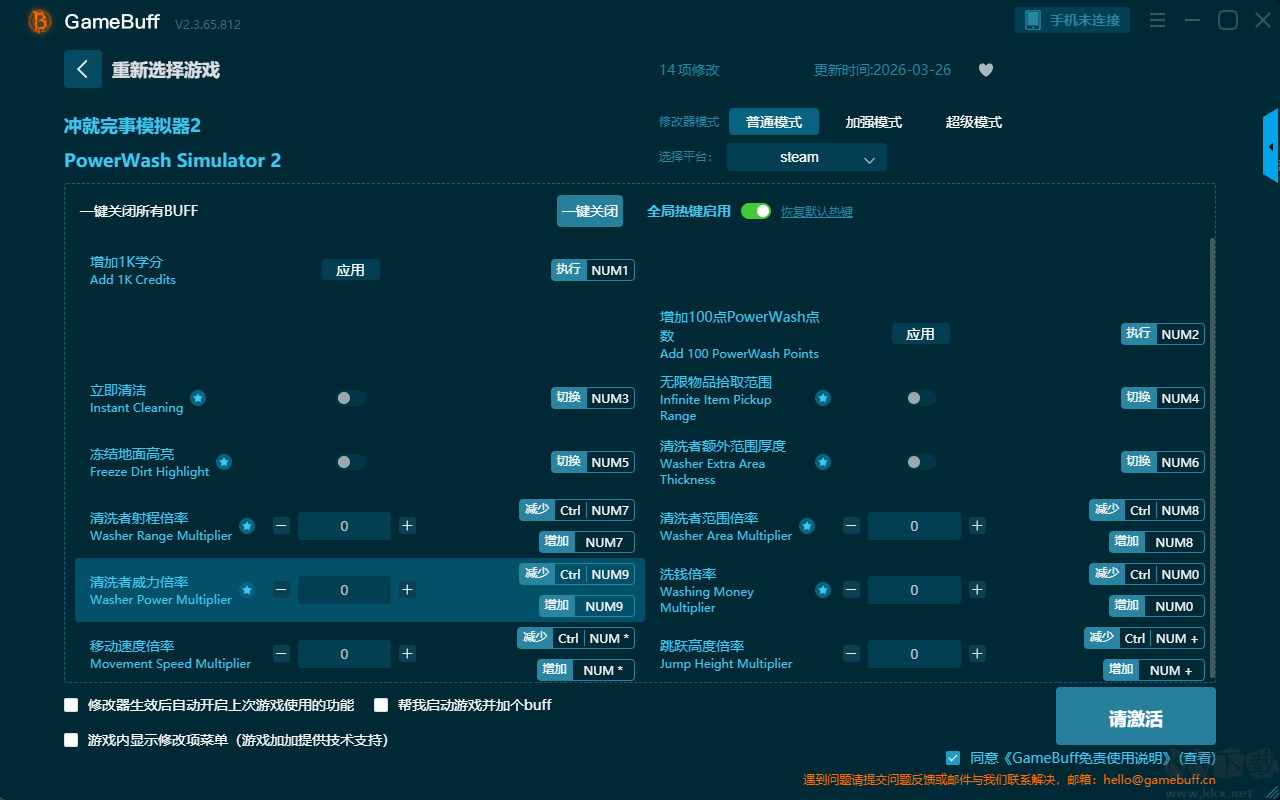Click the GameBuff logo icon
Image resolution: width=1280 pixels, height=800 pixels.
pos(40,21)
